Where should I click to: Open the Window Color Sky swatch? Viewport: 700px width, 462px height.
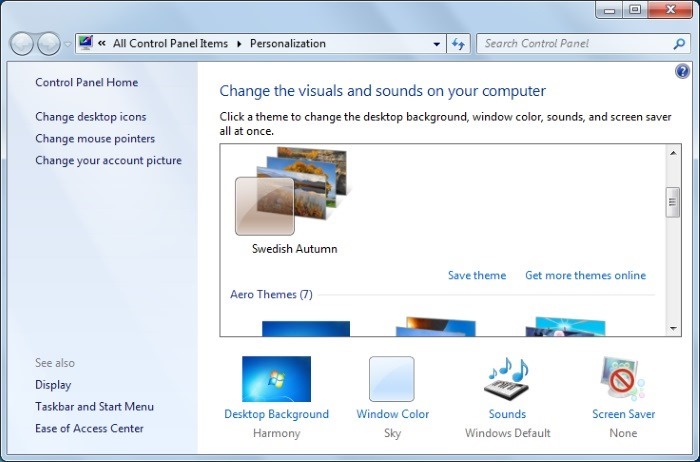pos(392,379)
